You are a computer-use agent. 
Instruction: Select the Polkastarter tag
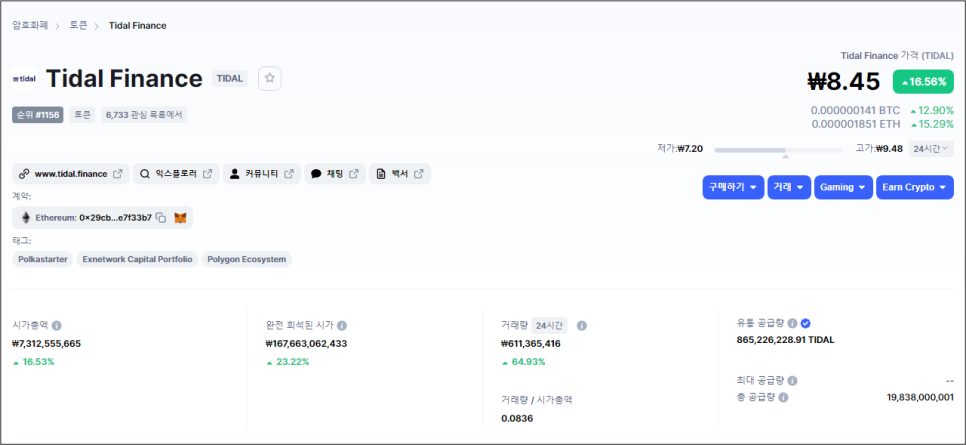tap(43, 259)
